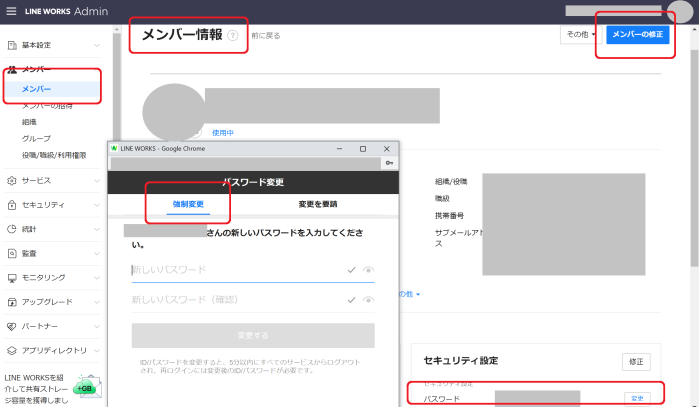700x407 pixels.
Task: Click the +GB storage cloud icon
Action: coord(87,386)
